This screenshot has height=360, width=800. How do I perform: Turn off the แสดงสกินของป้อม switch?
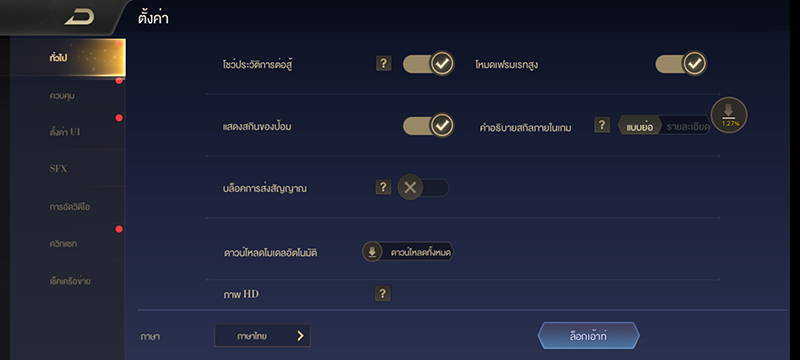click(429, 125)
